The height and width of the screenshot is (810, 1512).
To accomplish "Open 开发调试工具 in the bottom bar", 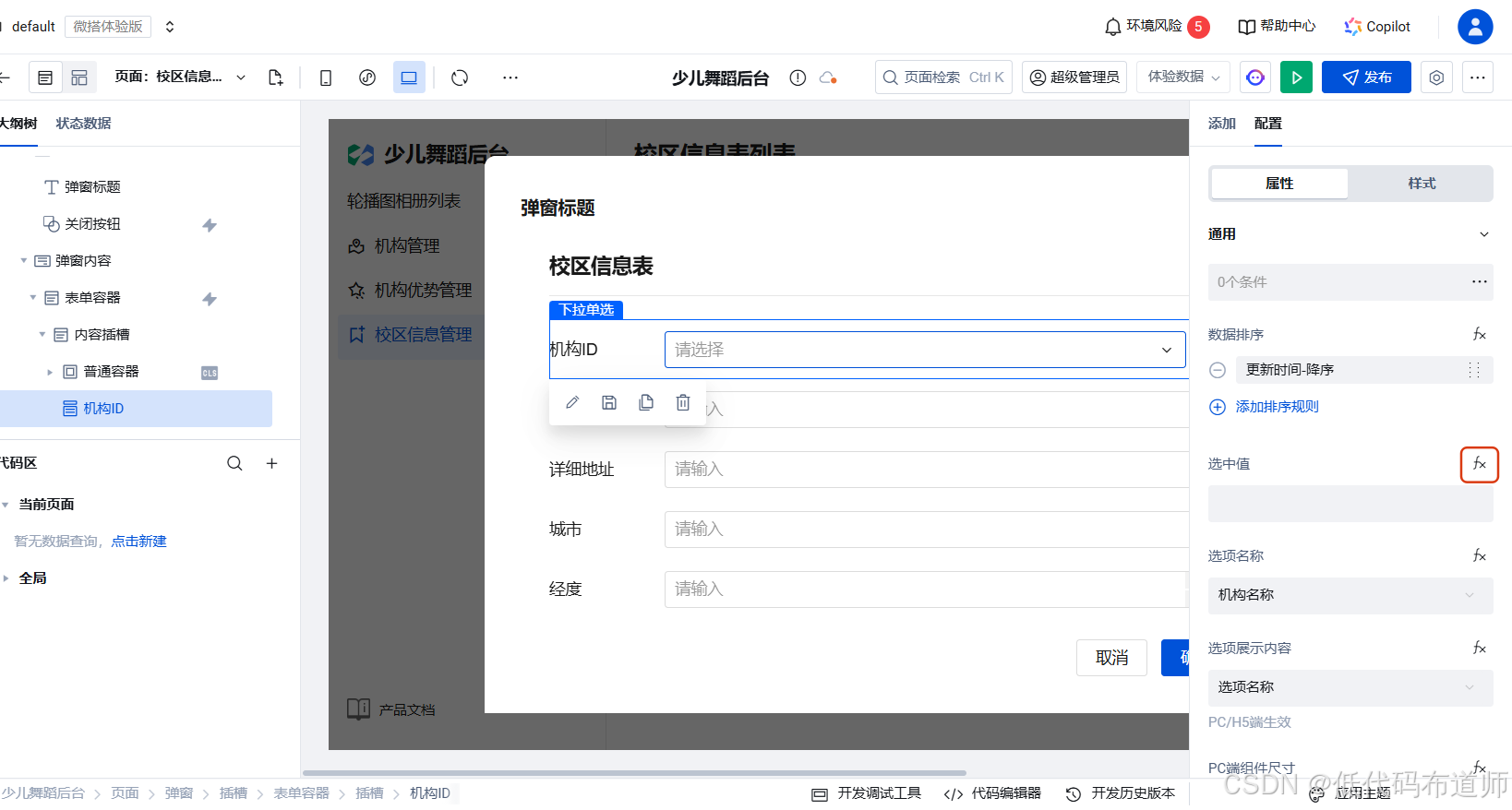I will 866,793.
